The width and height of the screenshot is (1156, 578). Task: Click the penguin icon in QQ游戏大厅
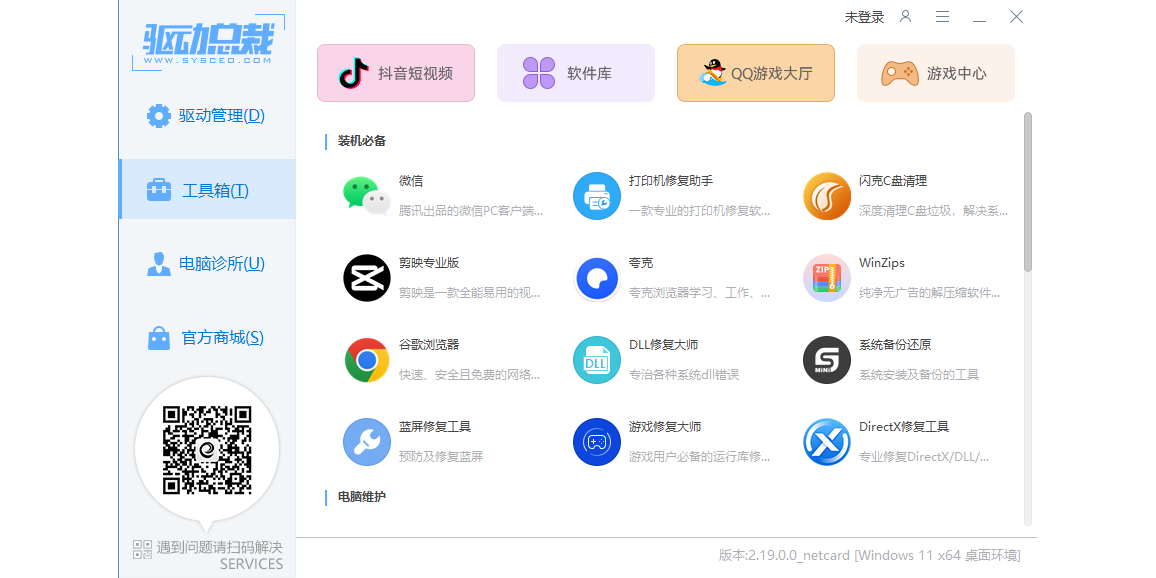tap(712, 73)
